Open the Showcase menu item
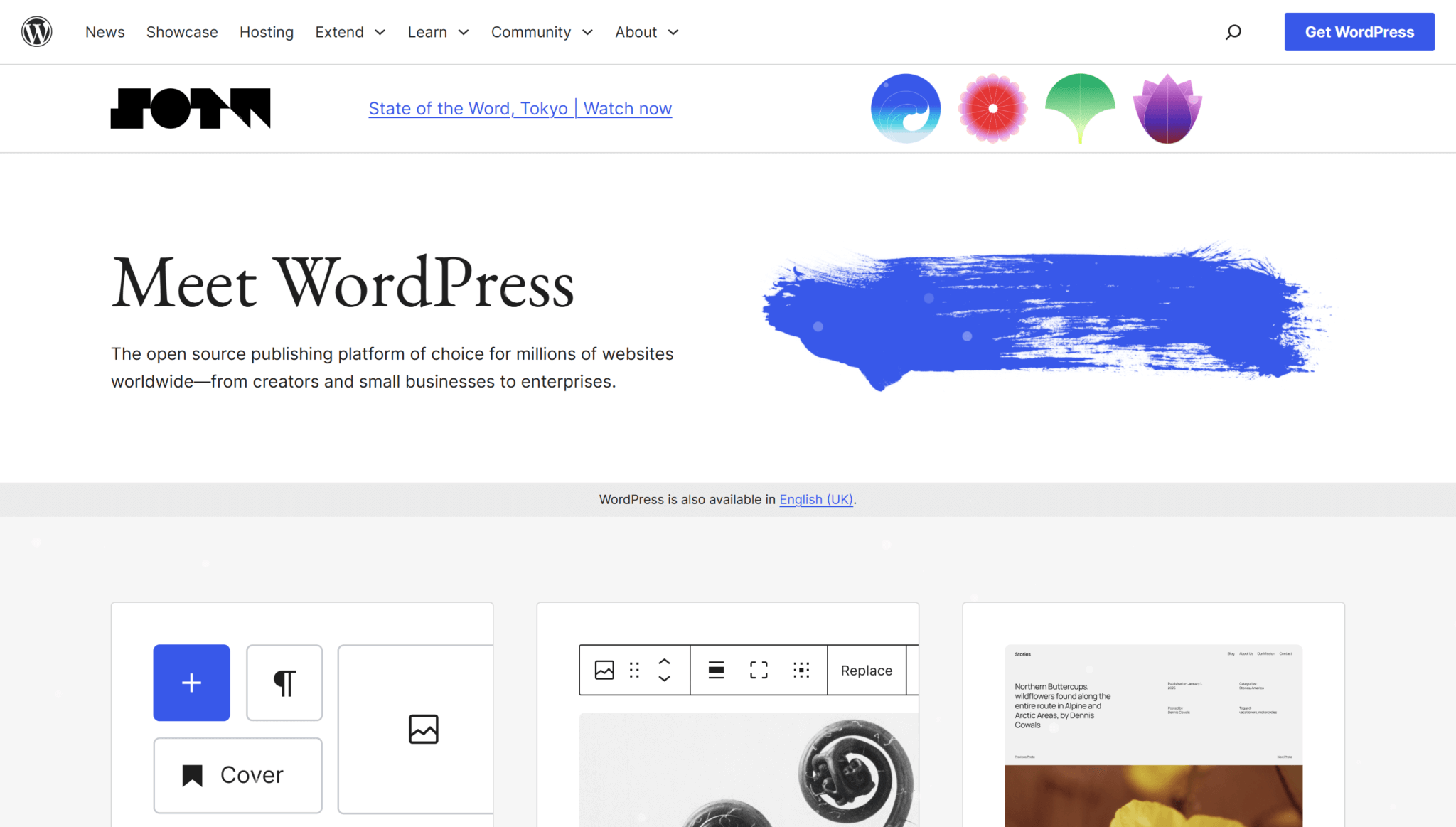 182,32
